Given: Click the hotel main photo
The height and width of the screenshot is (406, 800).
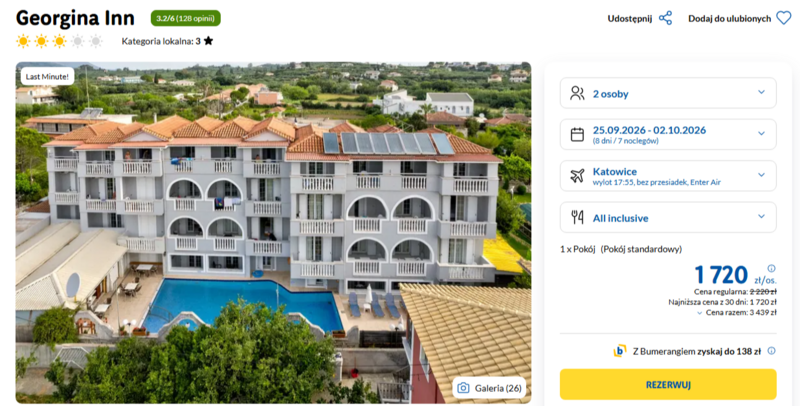Looking at the screenshot, I should (273, 233).
